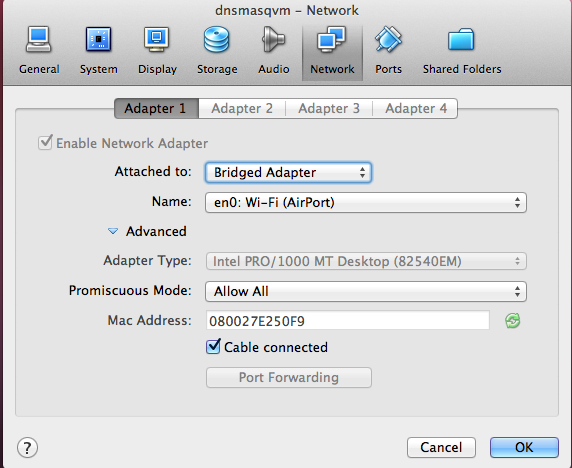This screenshot has width=572, height=468.
Task: Confirm settings with the OK button
Action: pyautogui.click(x=524, y=447)
